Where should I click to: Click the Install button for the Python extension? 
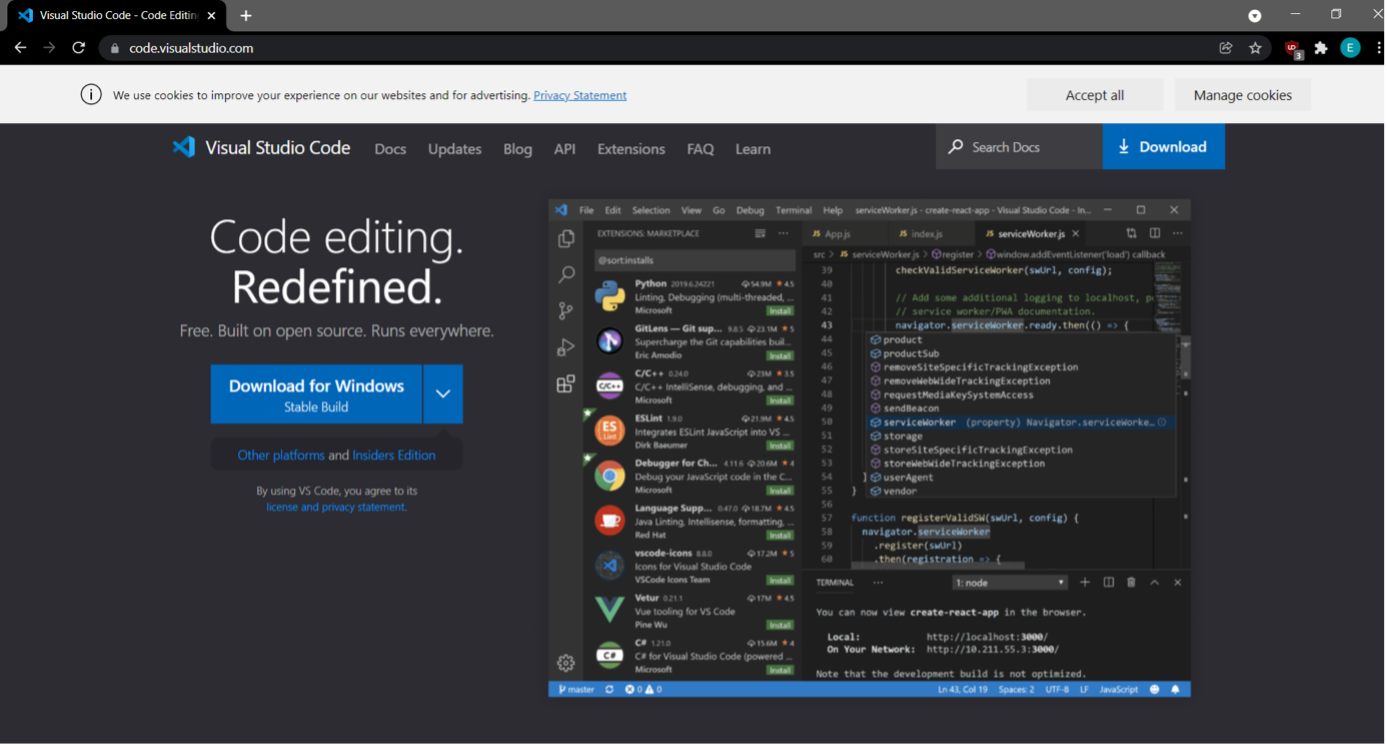[x=780, y=311]
